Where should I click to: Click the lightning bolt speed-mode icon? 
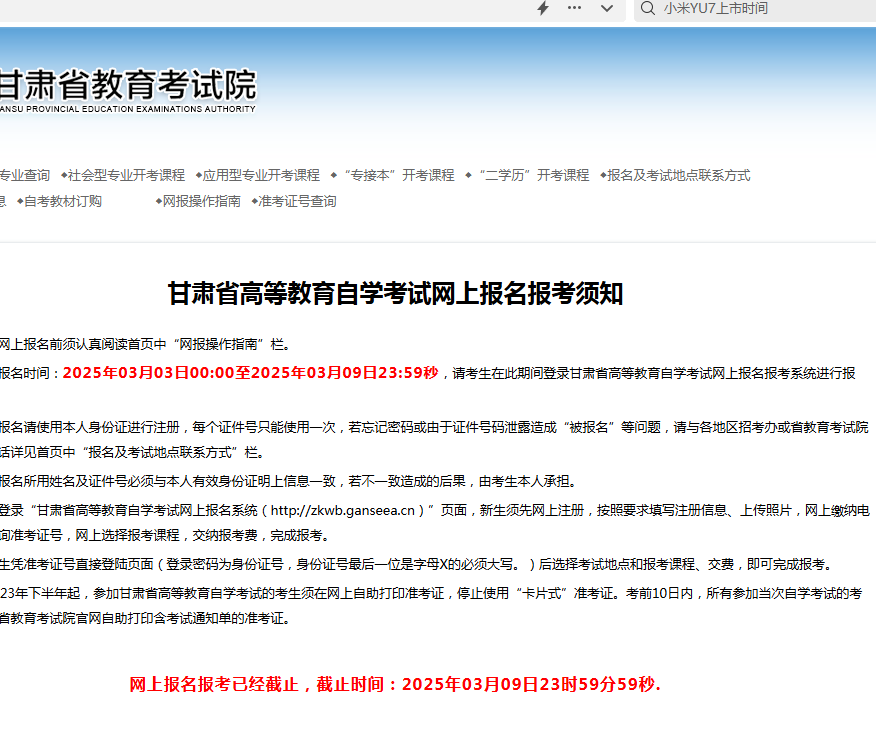(x=543, y=8)
